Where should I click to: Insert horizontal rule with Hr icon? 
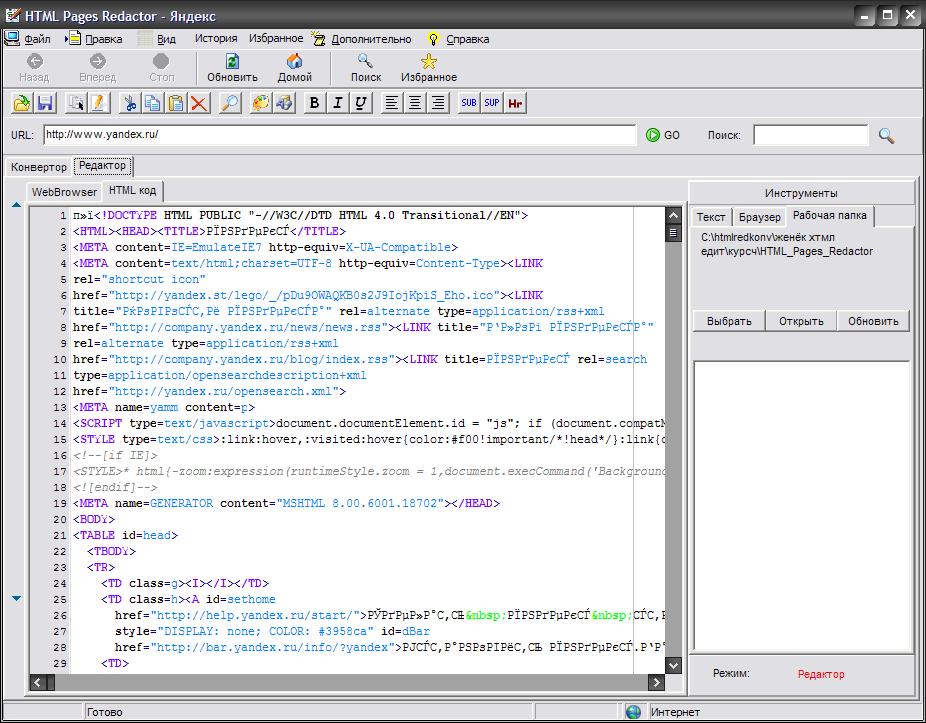tap(516, 103)
